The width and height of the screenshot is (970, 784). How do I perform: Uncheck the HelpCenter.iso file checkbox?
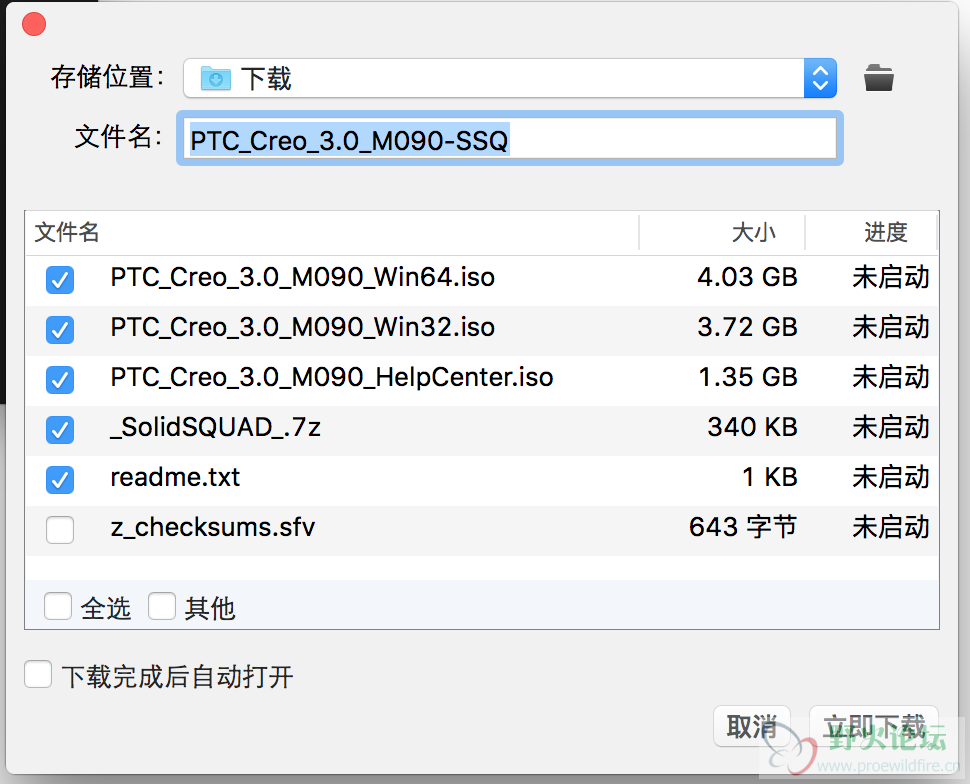coord(60,379)
